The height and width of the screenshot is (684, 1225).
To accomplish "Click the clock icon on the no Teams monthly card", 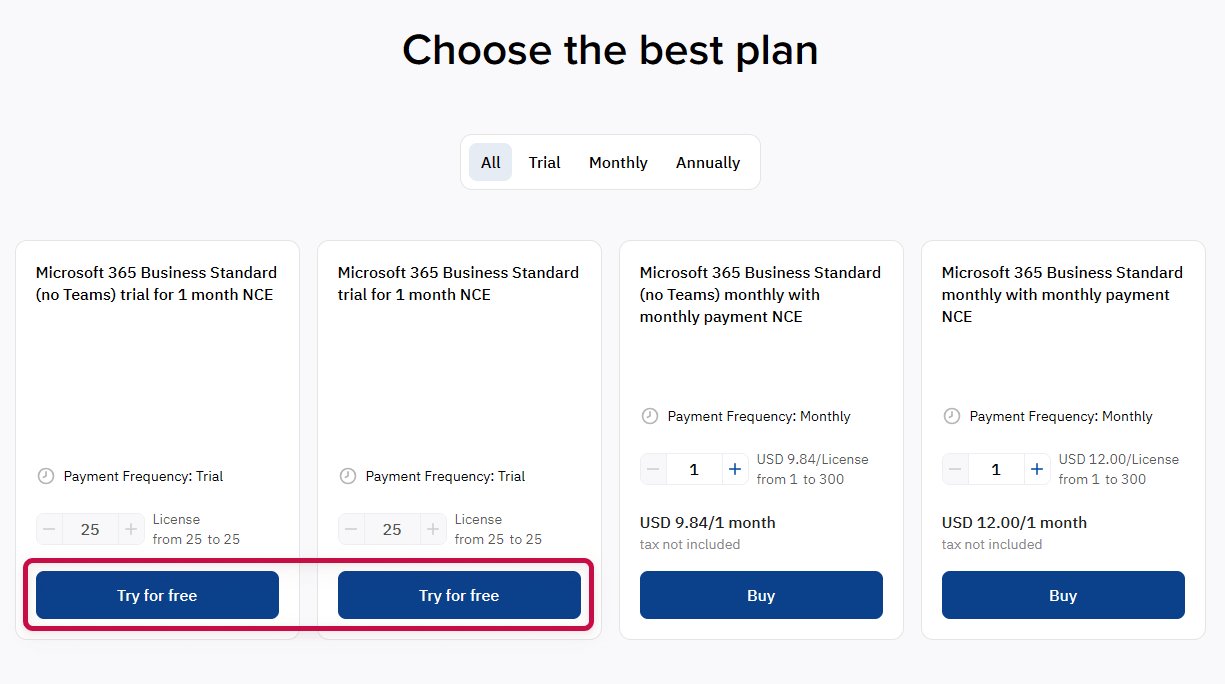I will (x=650, y=416).
